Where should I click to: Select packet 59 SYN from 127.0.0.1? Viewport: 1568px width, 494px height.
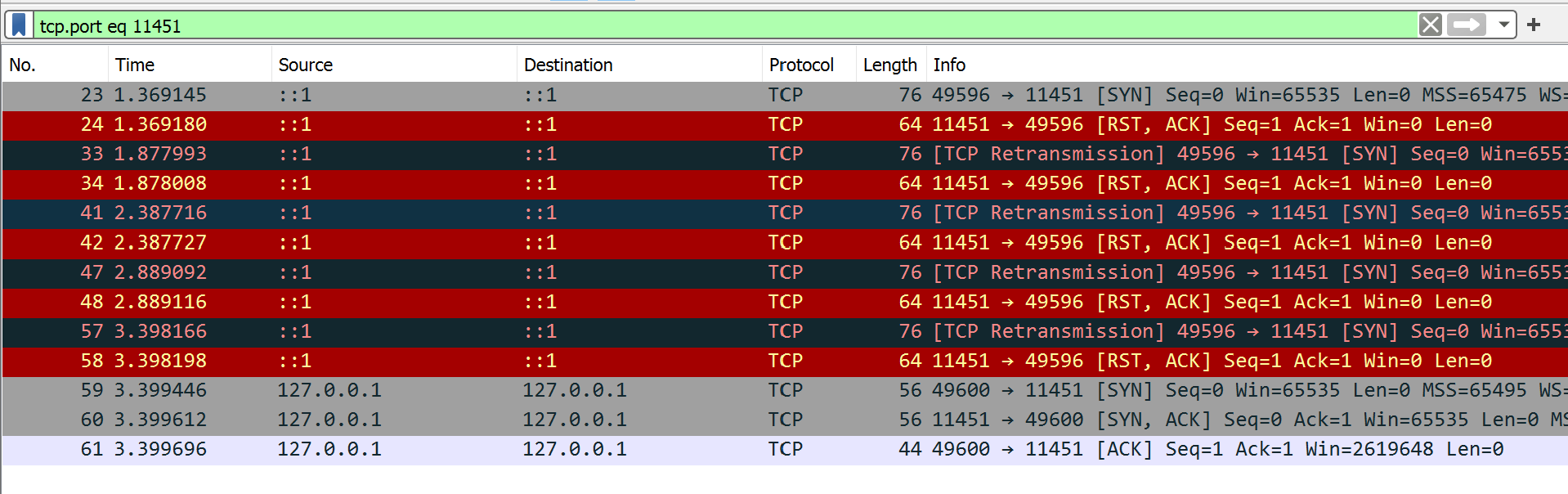point(785,391)
